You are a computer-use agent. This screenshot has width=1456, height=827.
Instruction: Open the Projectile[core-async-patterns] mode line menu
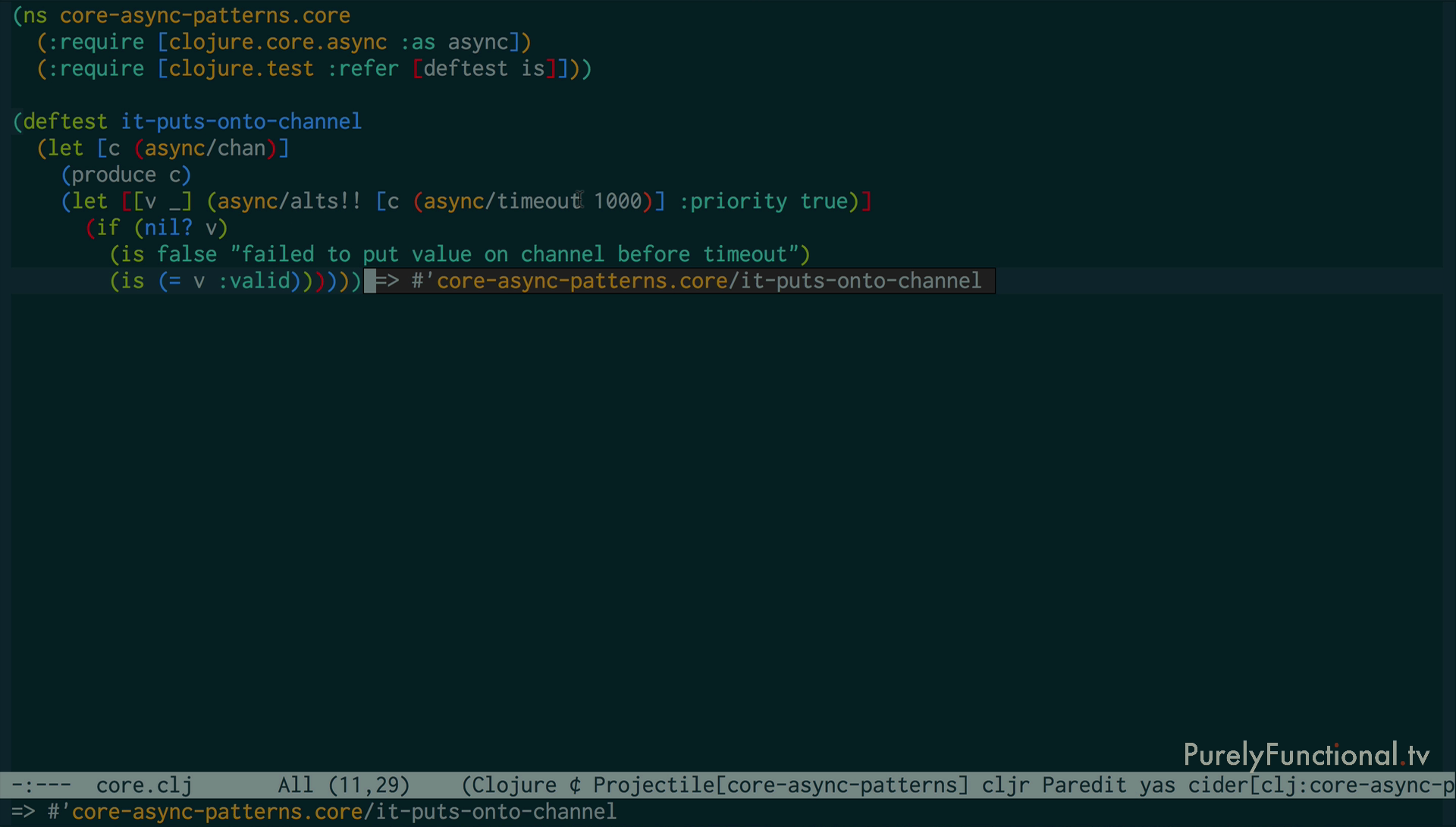[780, 785]
